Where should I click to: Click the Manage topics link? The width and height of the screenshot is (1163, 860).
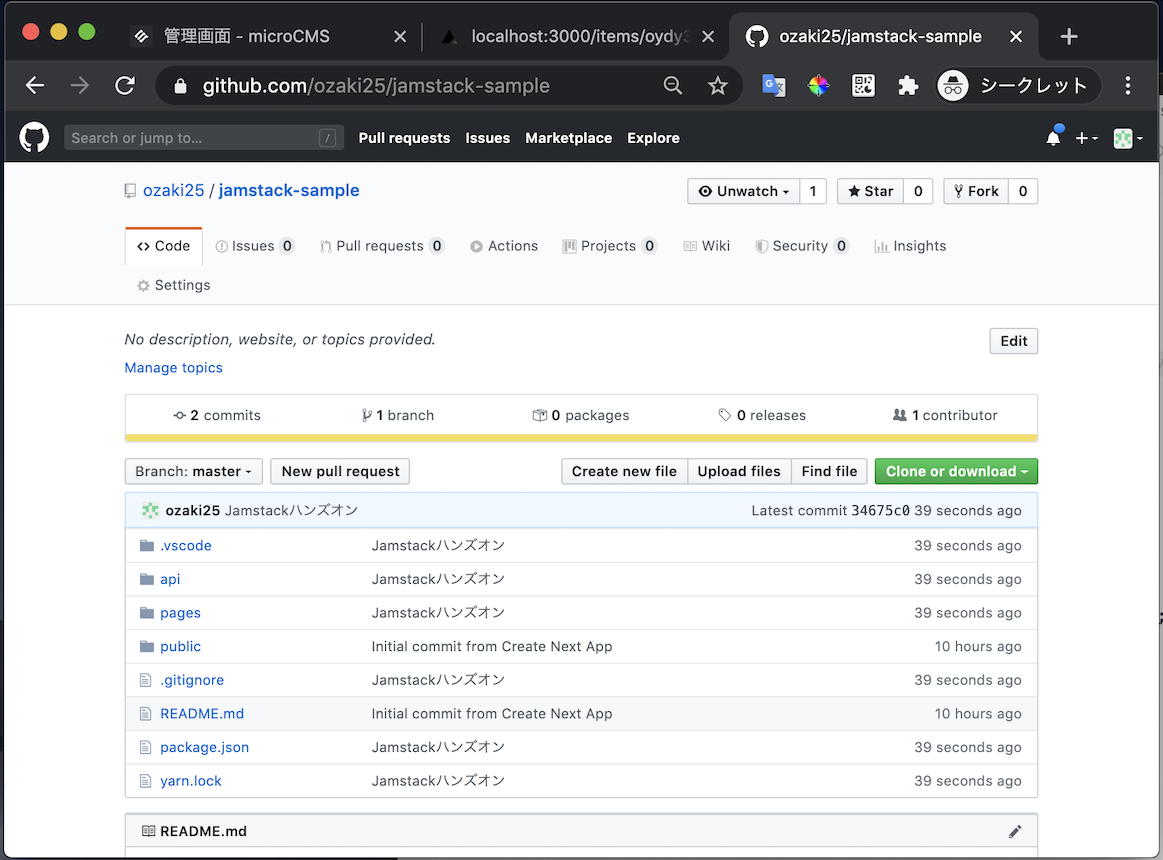pos(174,368)
